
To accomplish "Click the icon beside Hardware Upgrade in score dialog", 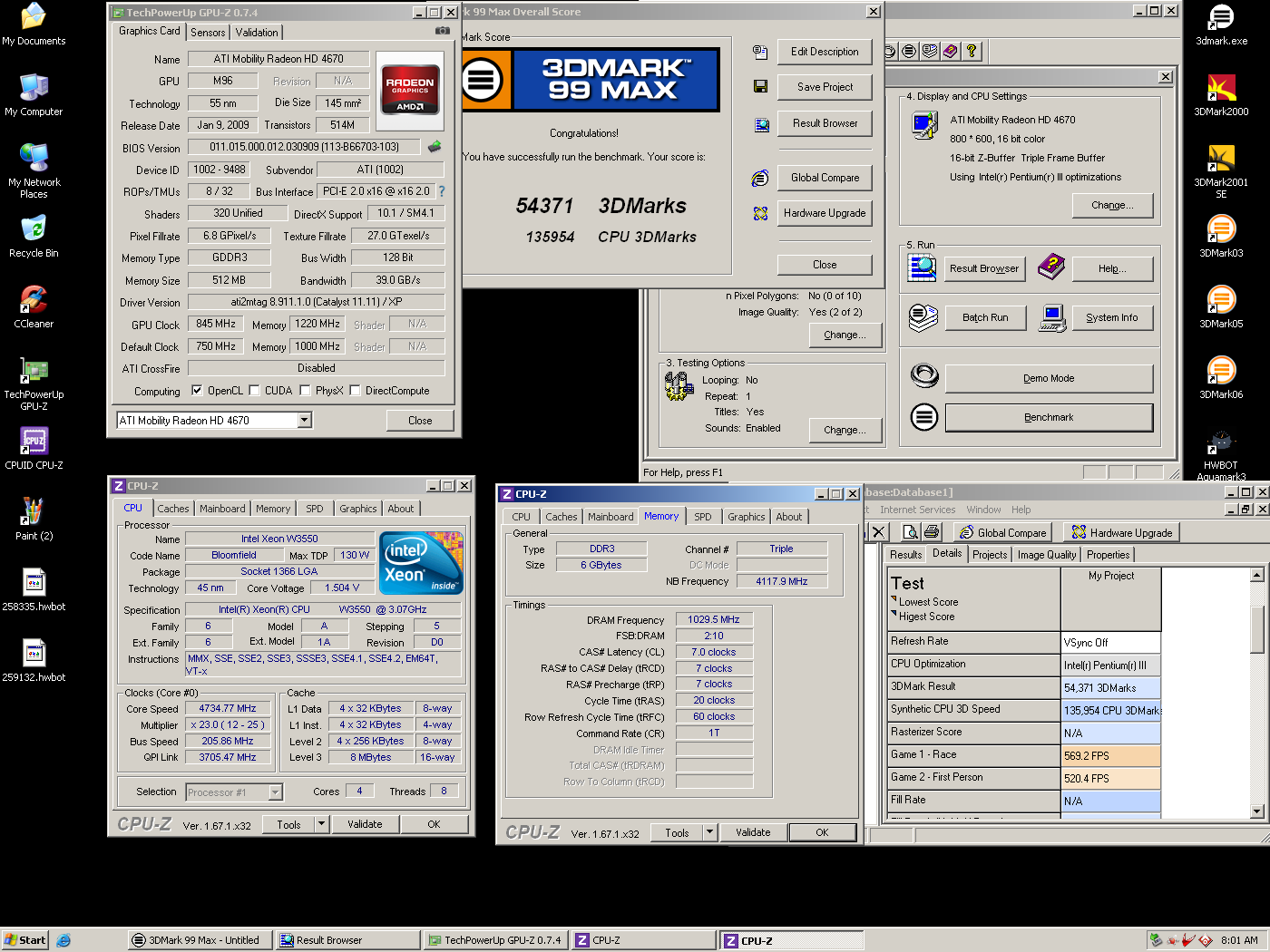I will pos(760,213).
